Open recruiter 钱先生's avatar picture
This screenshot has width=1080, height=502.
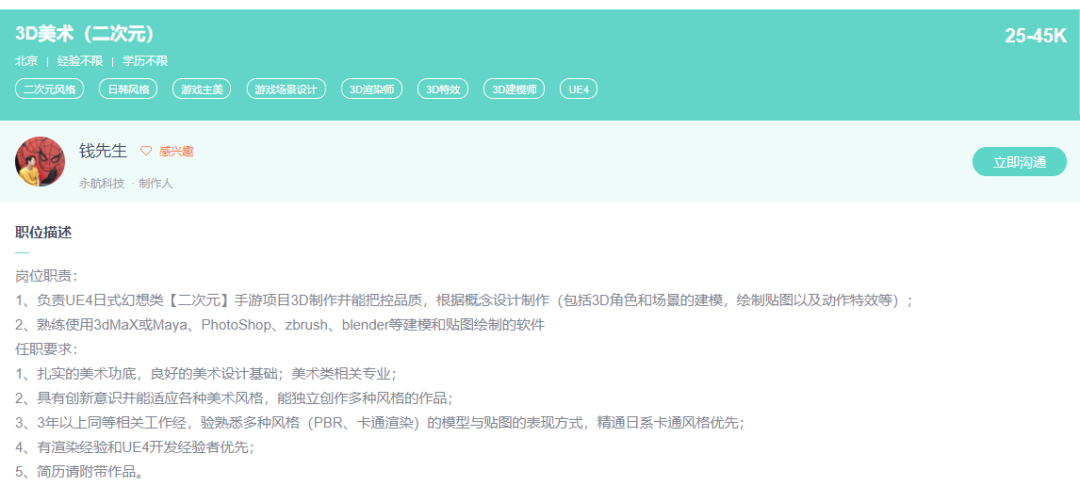point(40,162)
